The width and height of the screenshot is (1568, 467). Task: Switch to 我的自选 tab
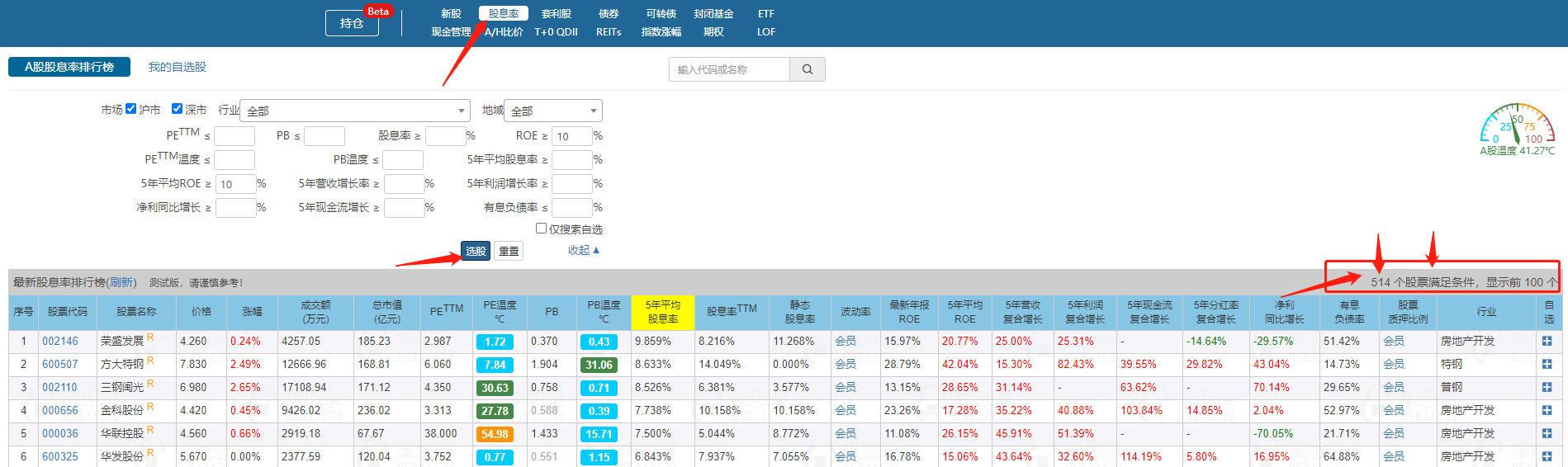tap(177, 67)
